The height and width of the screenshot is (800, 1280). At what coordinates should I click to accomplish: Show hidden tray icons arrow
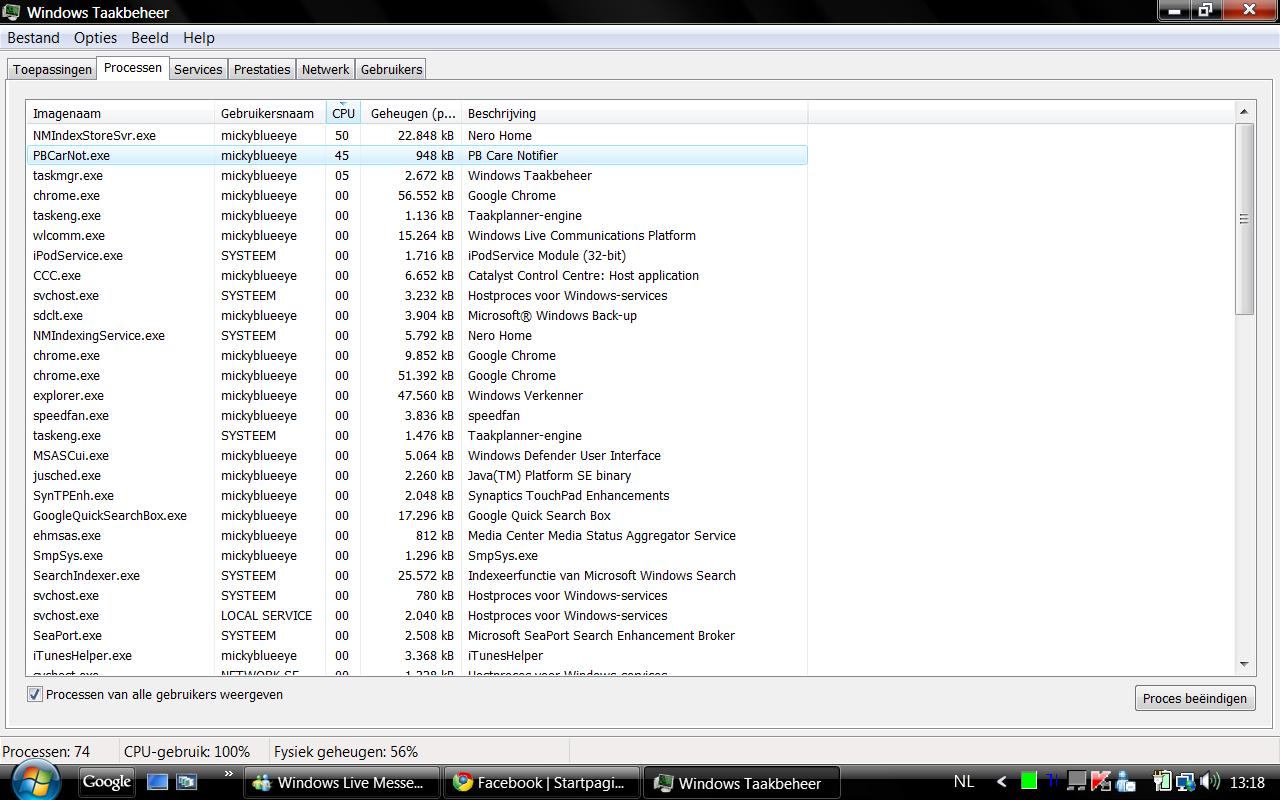pos(1001,782)
